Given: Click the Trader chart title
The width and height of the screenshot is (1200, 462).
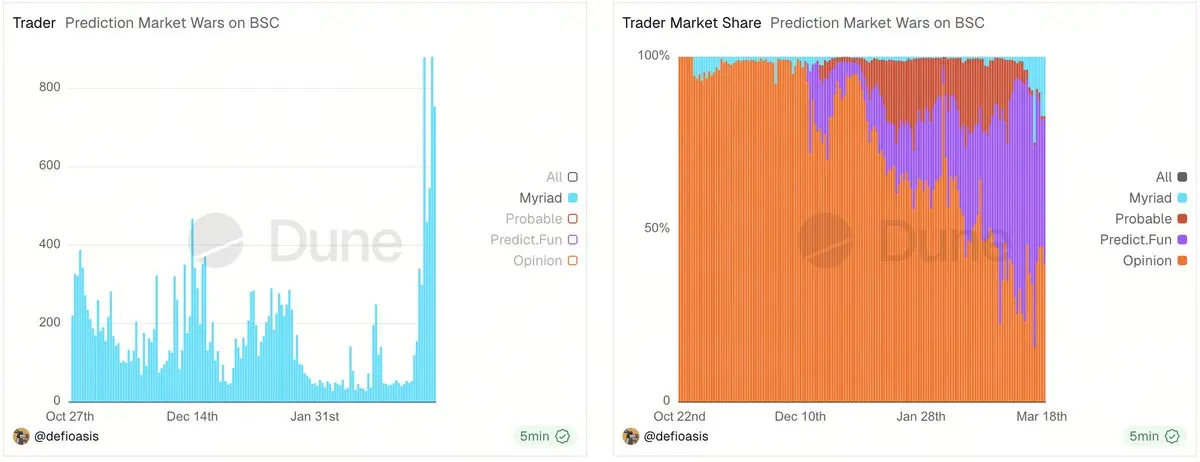Looking at the screenshot, I should (x=34, y=22).
